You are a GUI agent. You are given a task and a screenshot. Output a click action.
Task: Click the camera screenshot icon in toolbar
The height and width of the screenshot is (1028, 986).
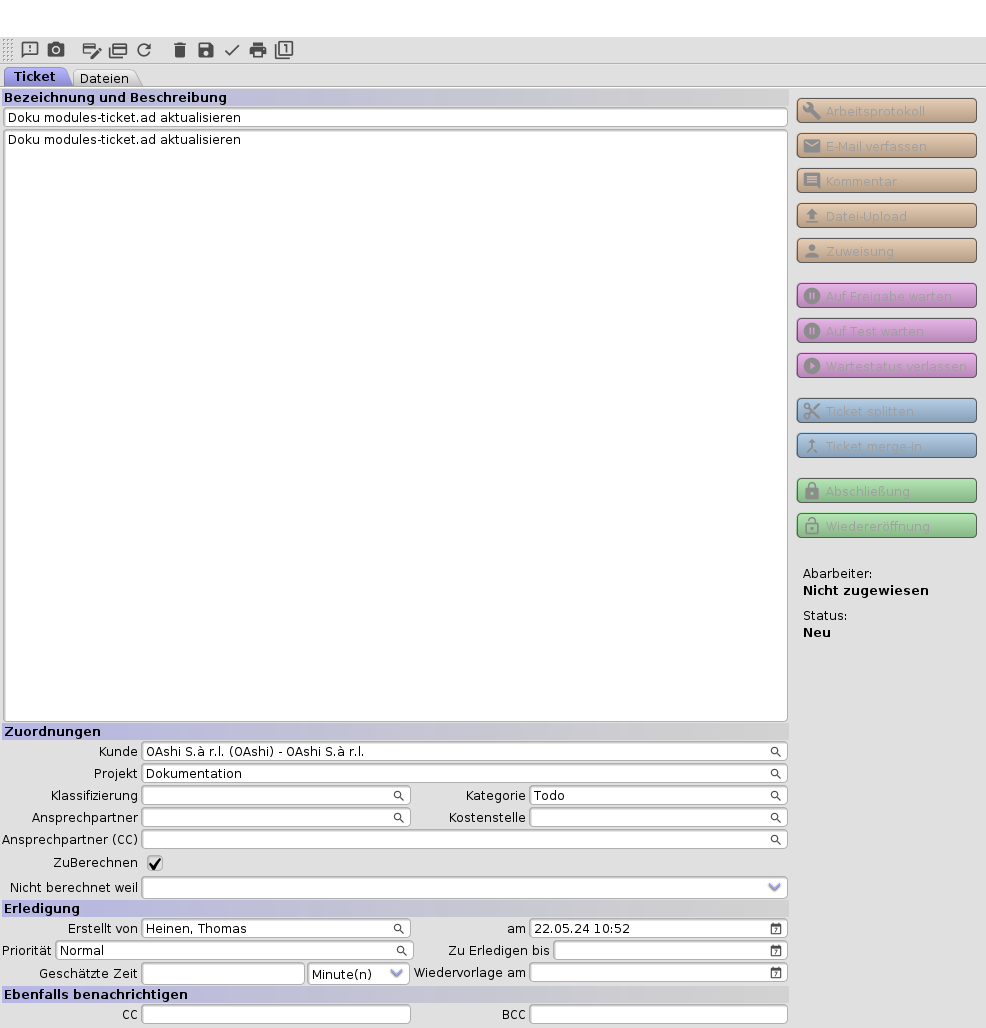(x=56, y=50)
